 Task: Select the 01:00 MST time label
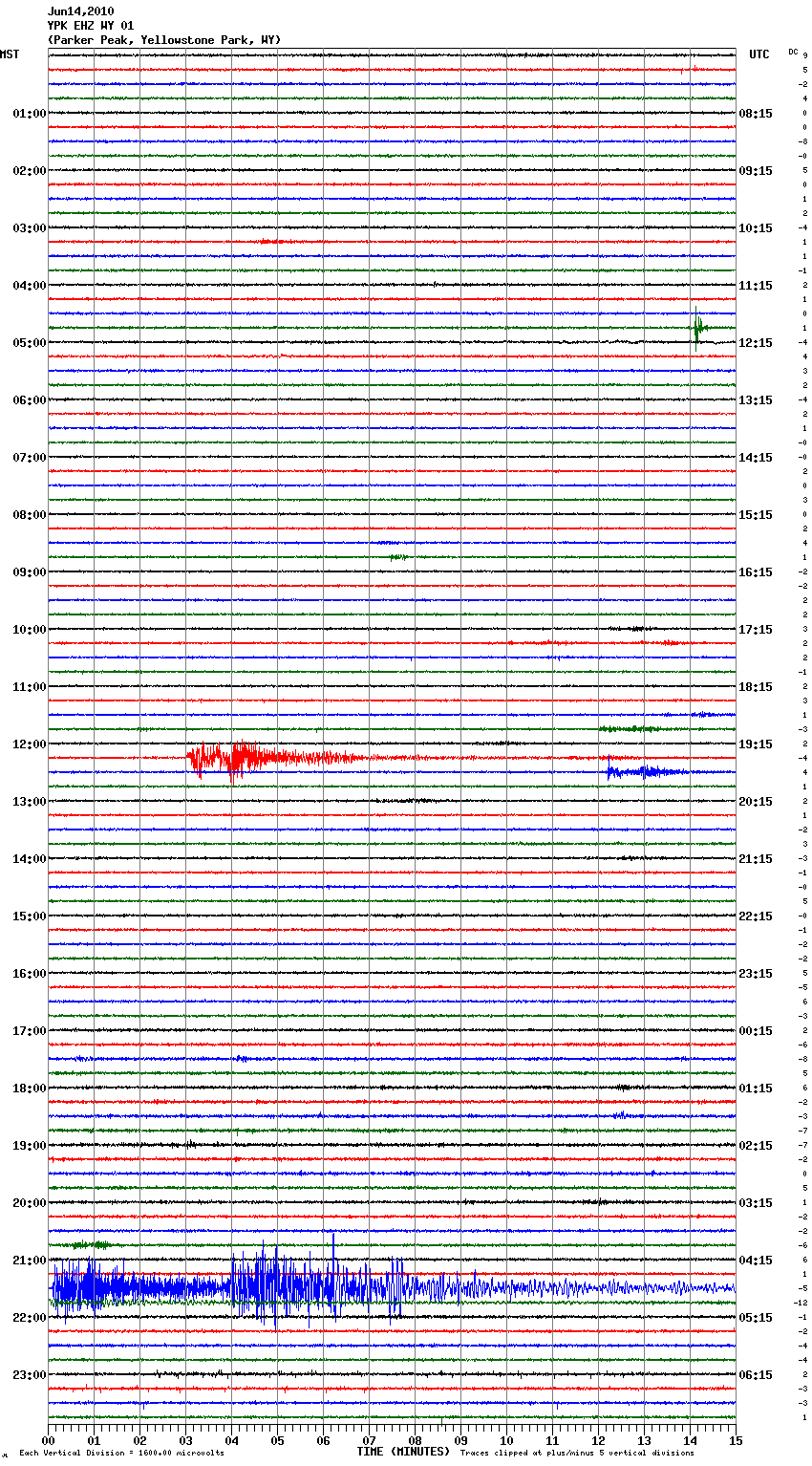coord(30,114)
